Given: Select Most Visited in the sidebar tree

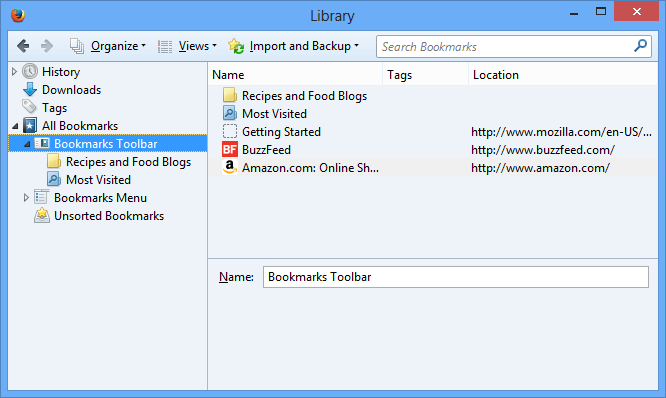Looking at the screenshot, I should coord(98,180).
